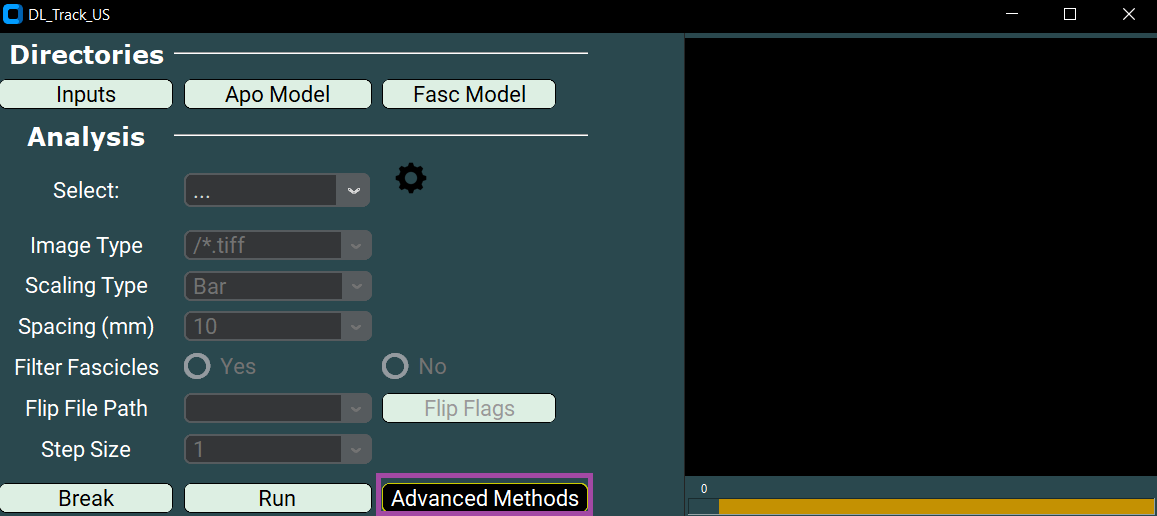Click the Inputs directory button
This screenshot has width=1157, height=516.
(86, 94)
